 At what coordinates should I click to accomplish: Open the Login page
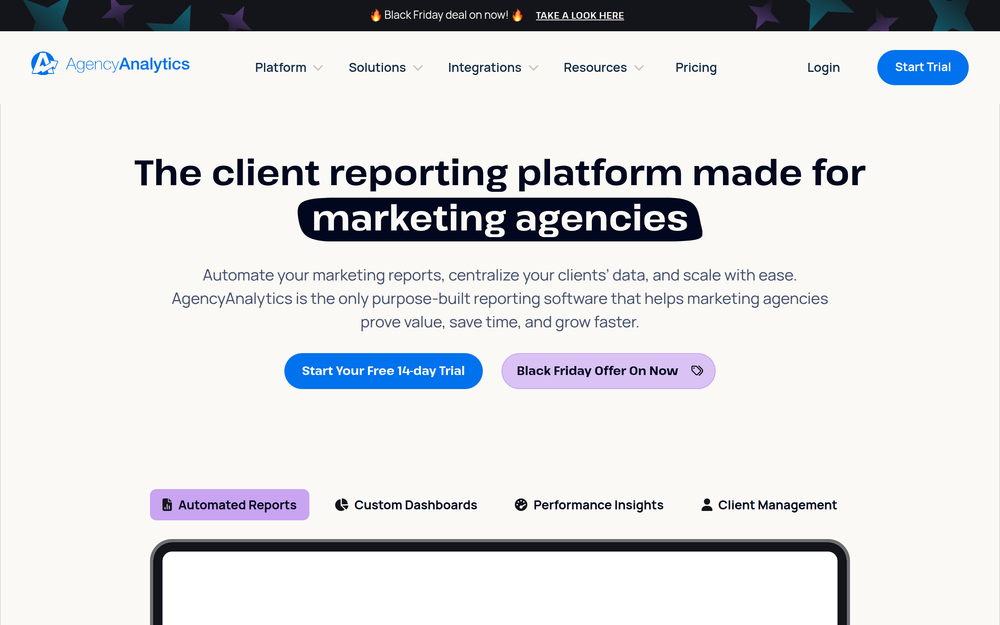[823, 68]
